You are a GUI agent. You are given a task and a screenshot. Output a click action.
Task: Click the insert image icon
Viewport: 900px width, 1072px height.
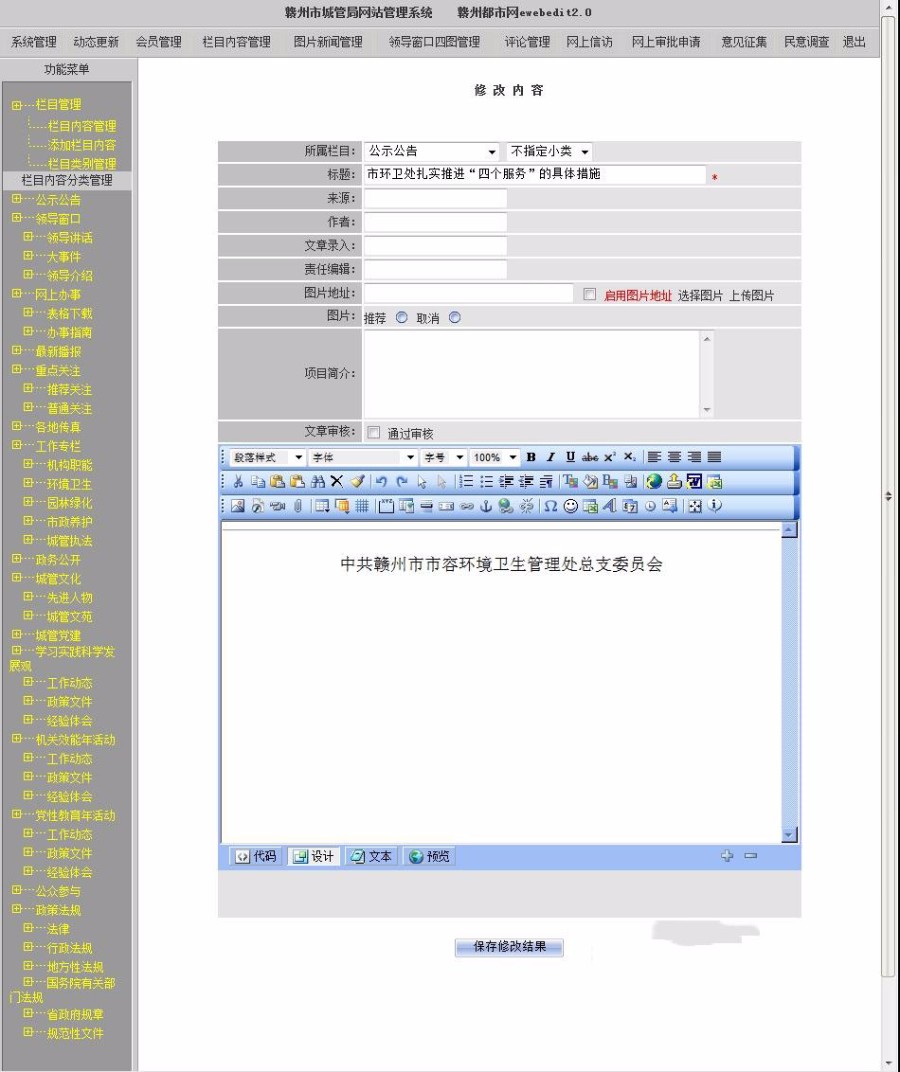[237, 506]
